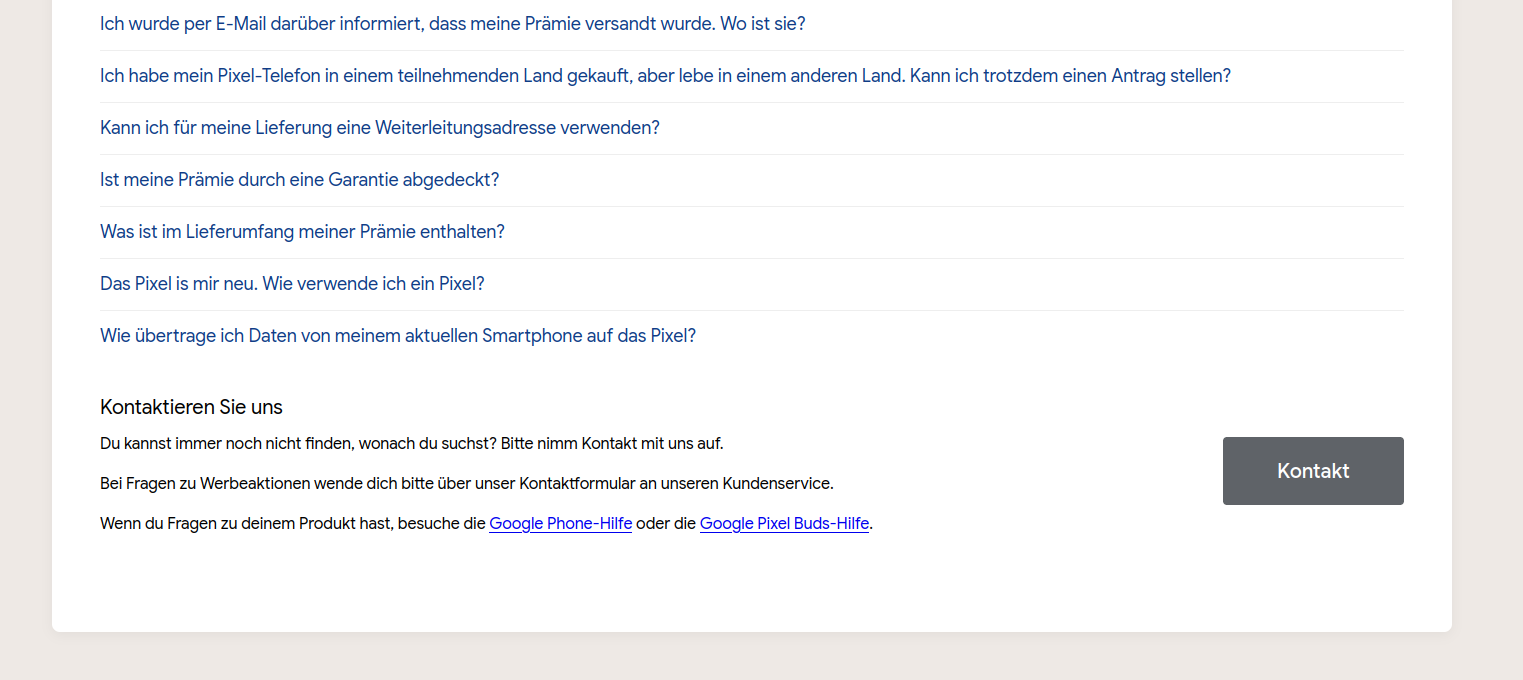Open the Lieferumfang meiner Prämie question
Image resolution: width=1523 pixels, height=680 pixels.
(x=302, y=231)
